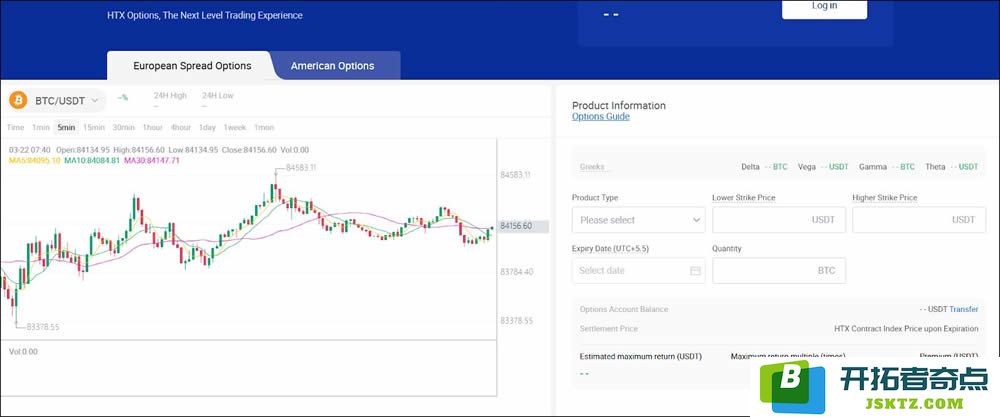The width and height of the screenshot is (1000, 417).
Task: Click the 84583.11 high marker on chart
Action: 301,168
